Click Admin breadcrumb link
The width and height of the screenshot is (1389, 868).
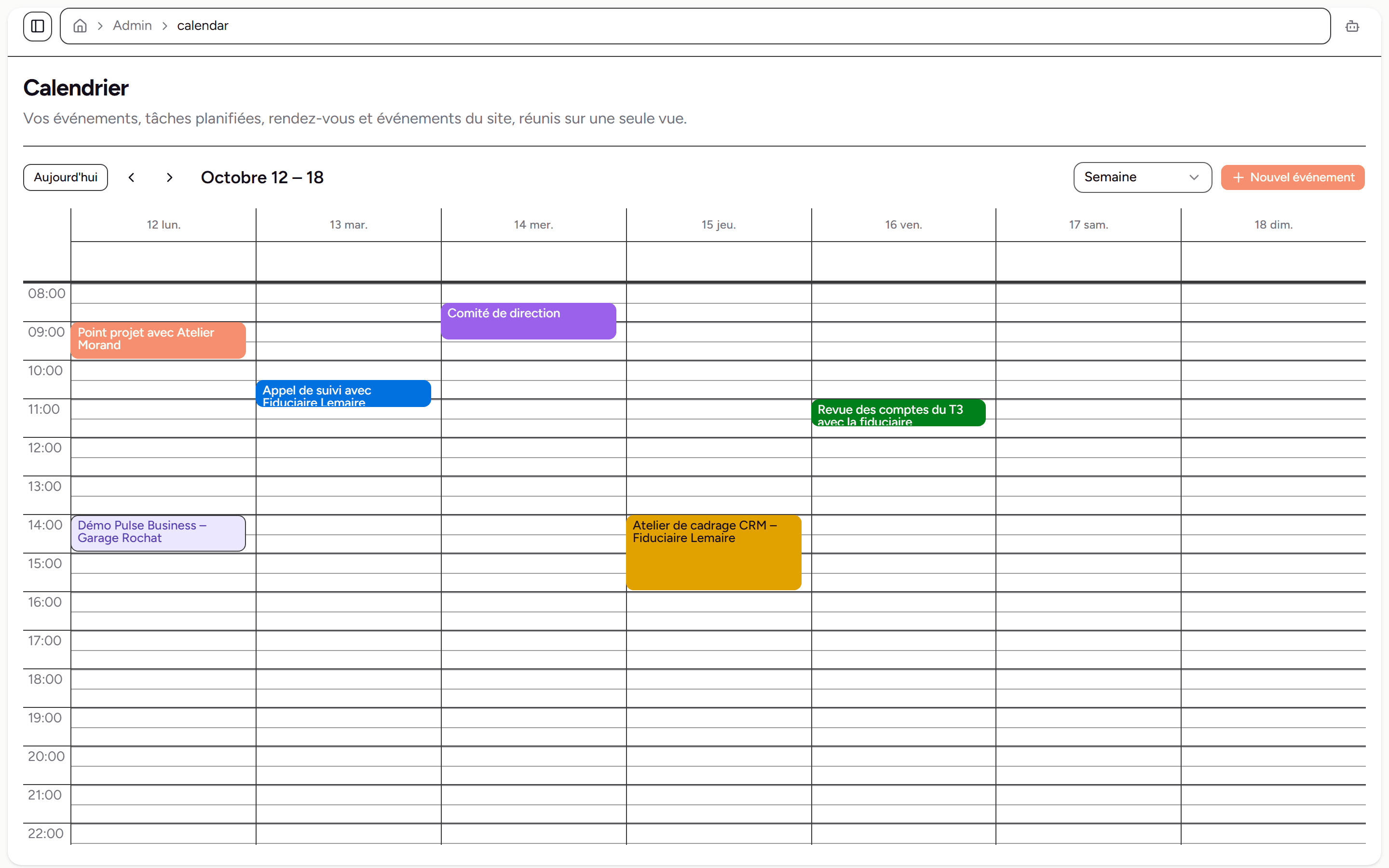pyautogui.click(x=132, y=26)
